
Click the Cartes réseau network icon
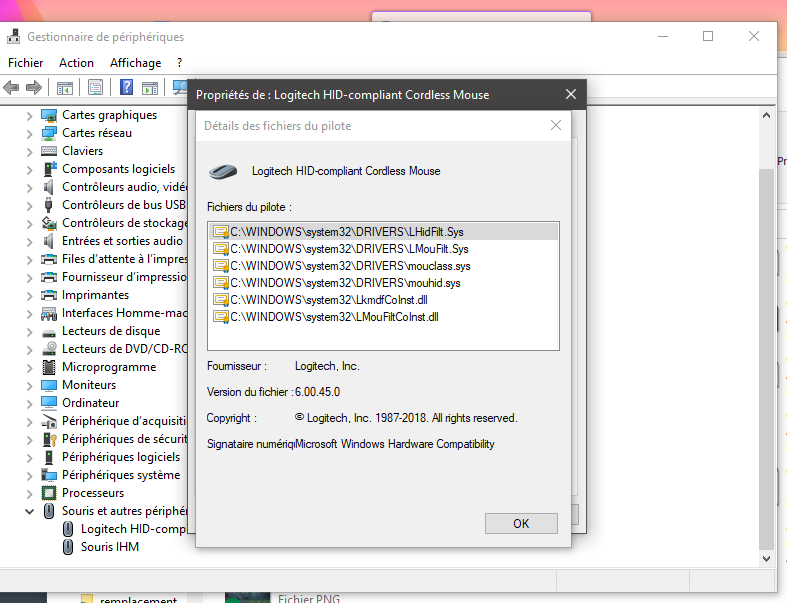pos(49,134)
